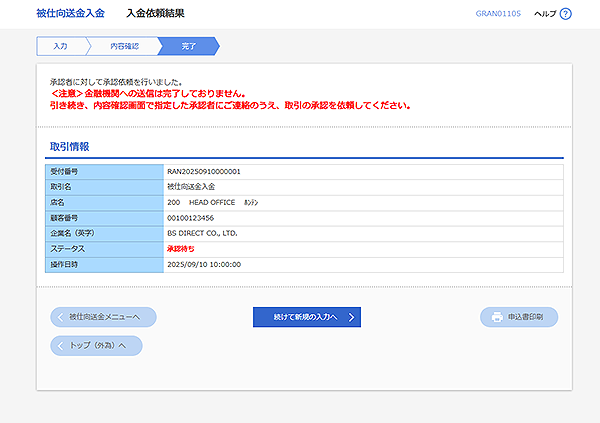This screenshot has height=423, width=600.
Task: Click screen ID GRAN01105
Action: [x=498, y=14]
